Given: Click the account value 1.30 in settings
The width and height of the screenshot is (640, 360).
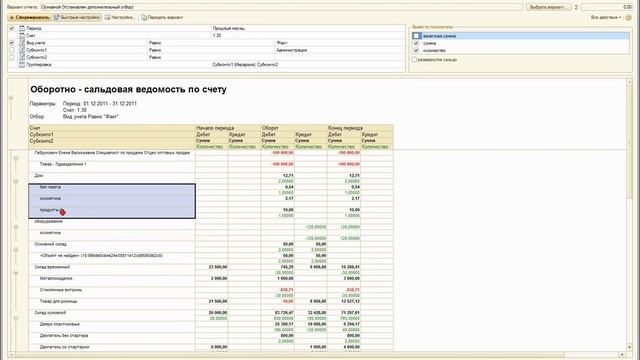Looking at the screenshot, I should point(217,36).
